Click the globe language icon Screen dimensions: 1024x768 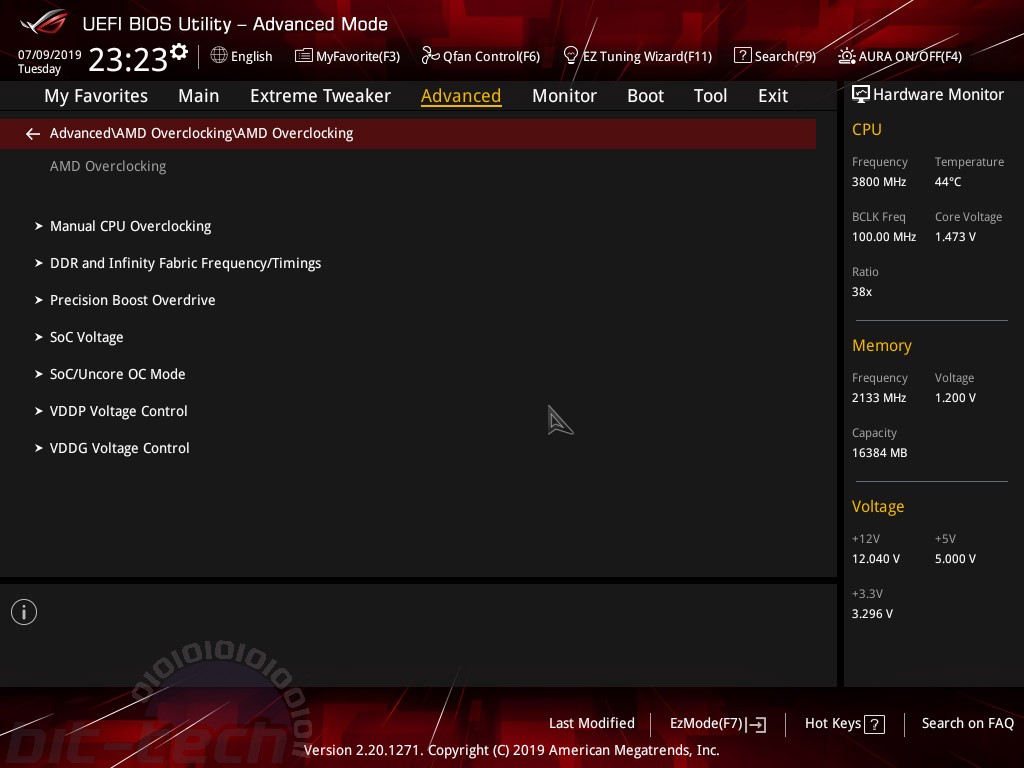[x=219, y=55]
